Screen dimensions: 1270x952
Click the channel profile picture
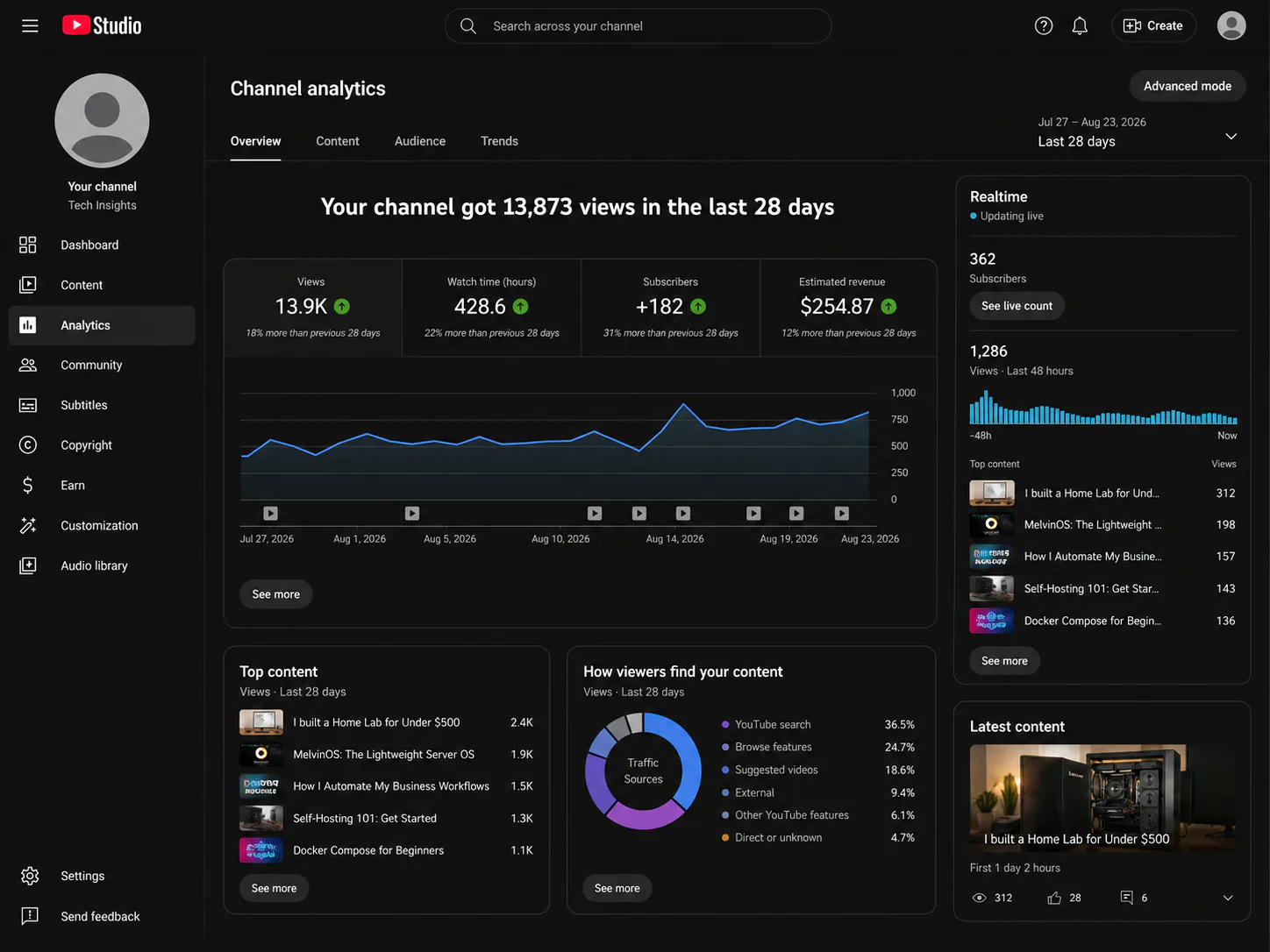pyautogui.click(x=102, y=121)
